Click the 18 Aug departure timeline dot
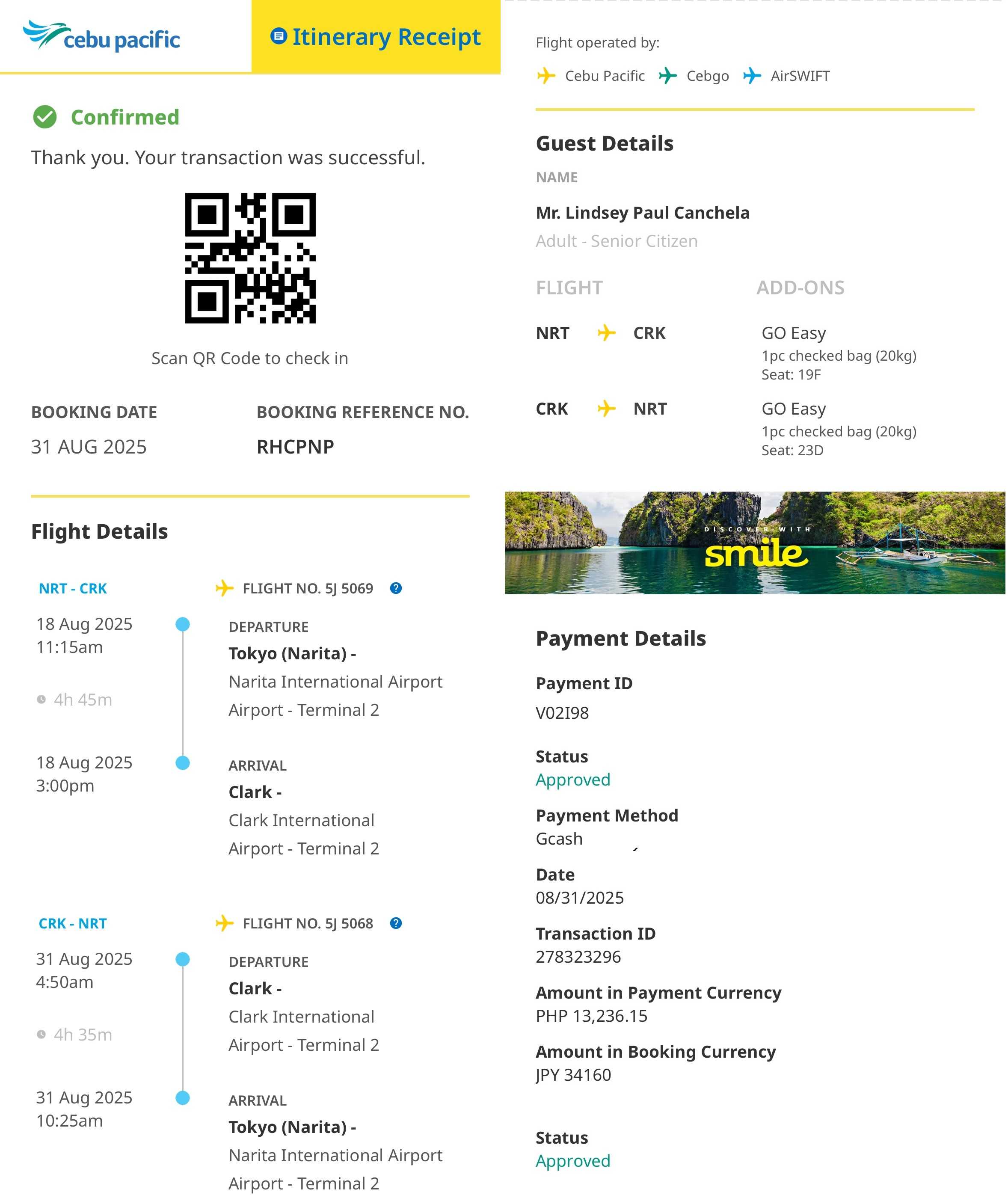The height and width of the screenshot is (1204, 1008). point(183,624)
